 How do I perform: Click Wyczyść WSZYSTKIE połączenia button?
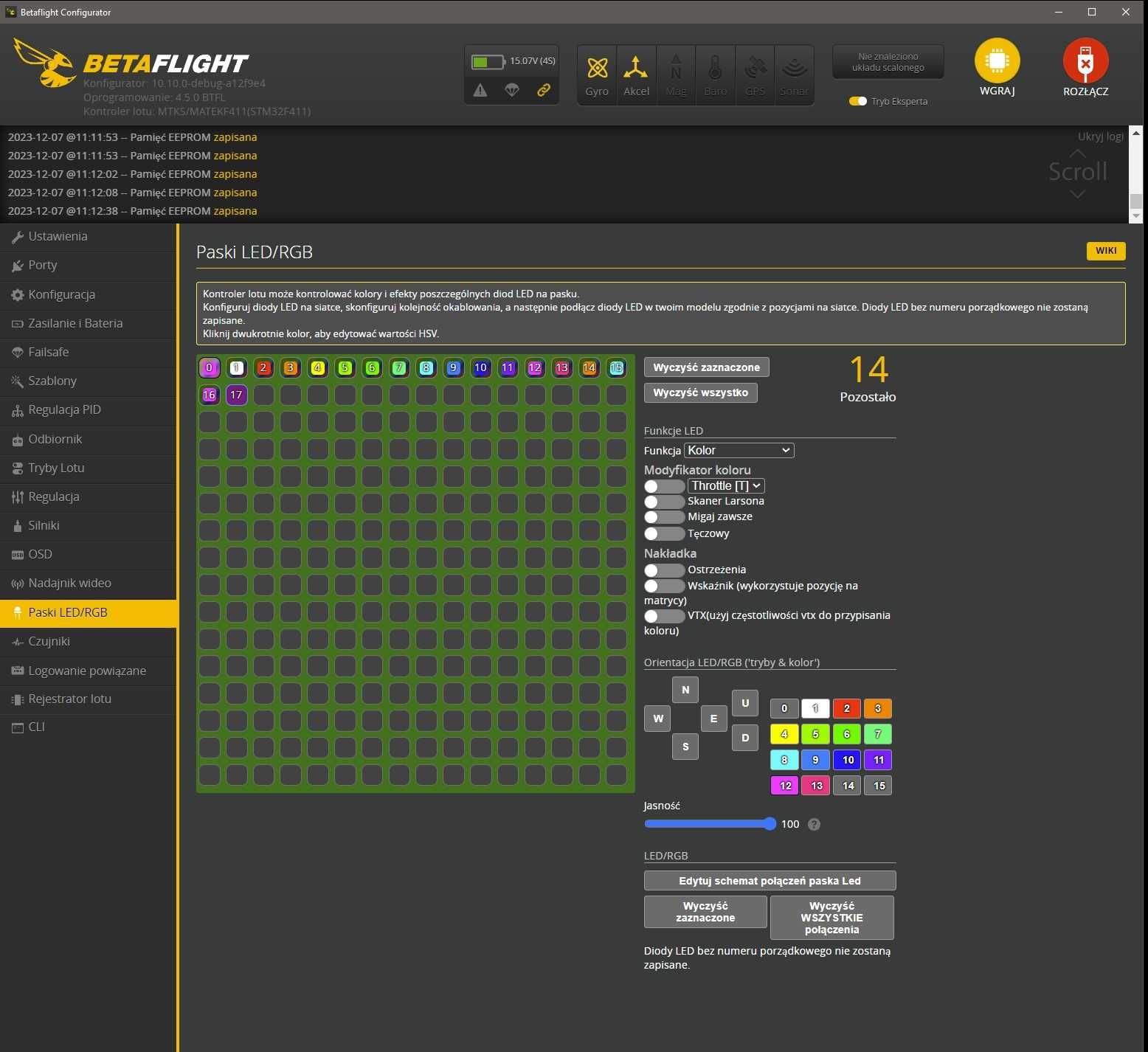(x=832, y=918)
